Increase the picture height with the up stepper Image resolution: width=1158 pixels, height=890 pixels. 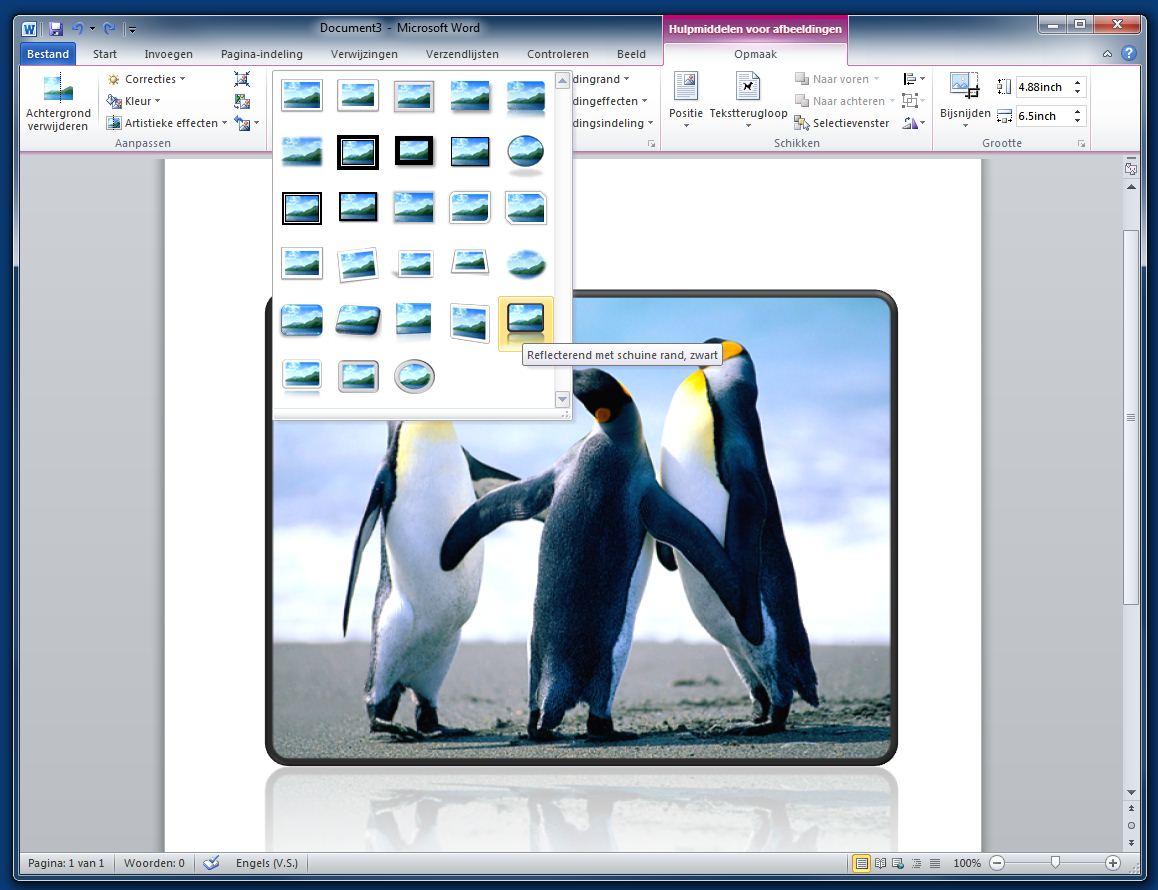pyautogui.click(x=1078, y=83)
